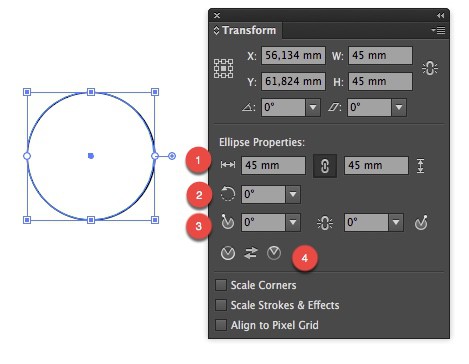
Task: Click the invert pie swap arrows icon
Action: 251,253
